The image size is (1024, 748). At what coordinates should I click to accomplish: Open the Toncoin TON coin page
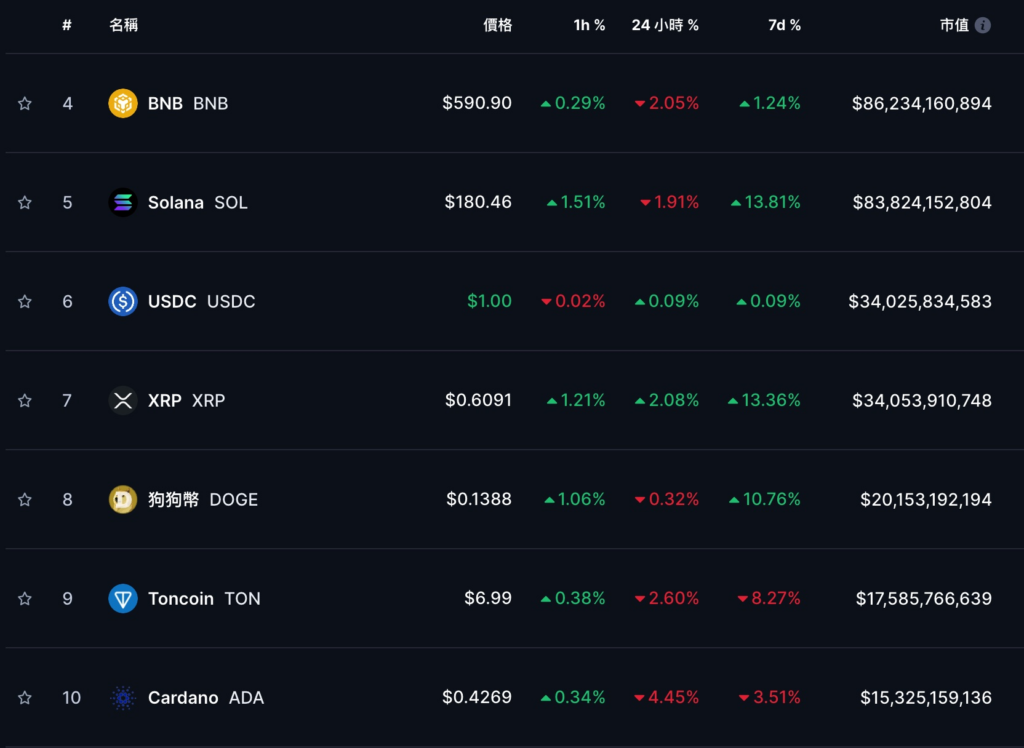coord(204,598)
